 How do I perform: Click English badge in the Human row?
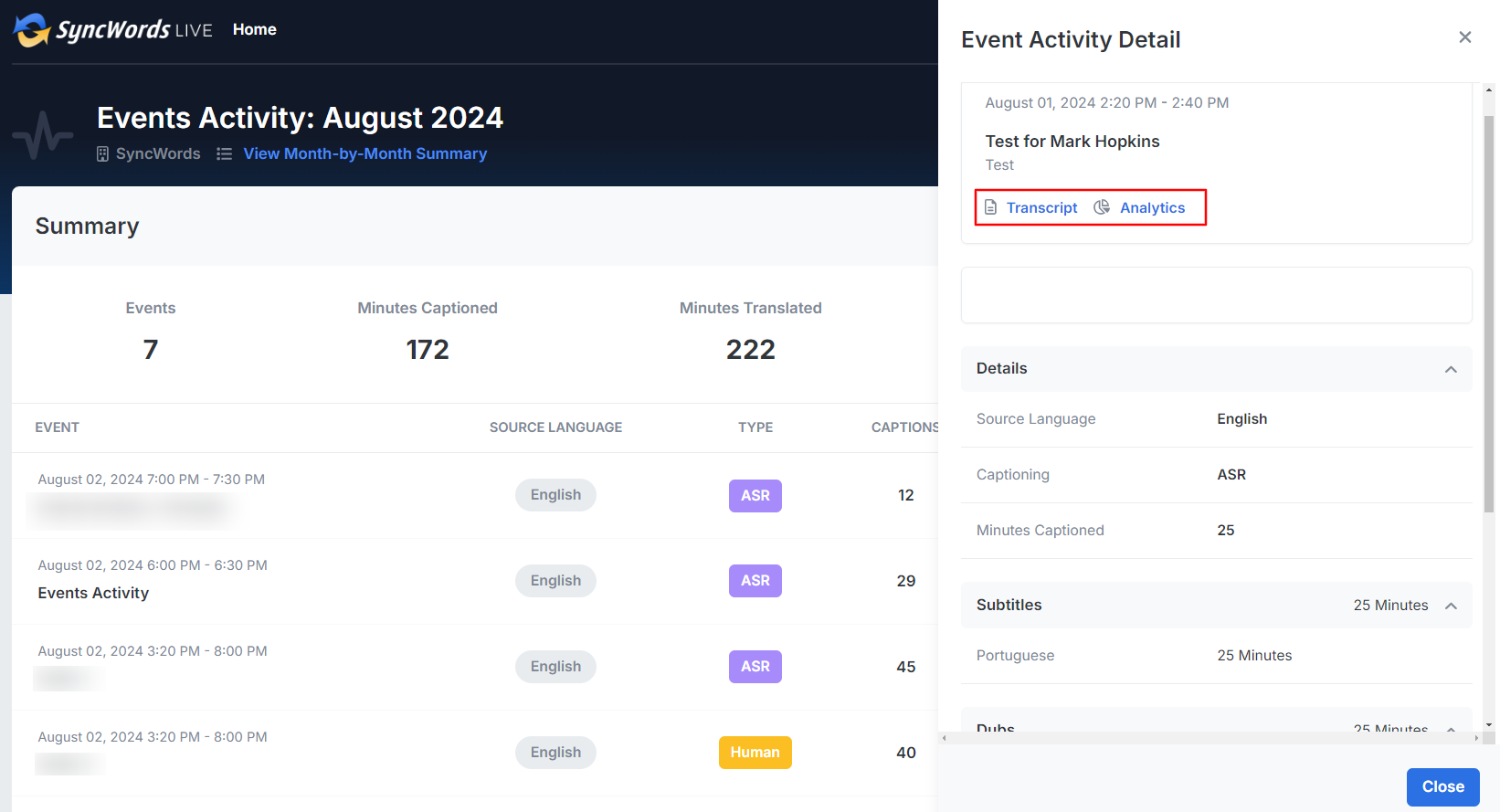coord(555,753)
